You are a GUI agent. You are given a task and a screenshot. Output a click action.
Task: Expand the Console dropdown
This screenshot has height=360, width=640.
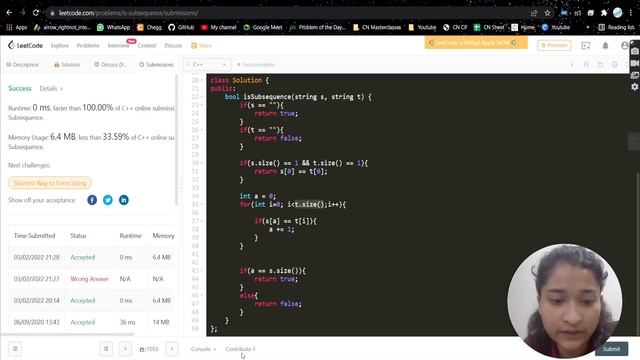coord(203,349)
